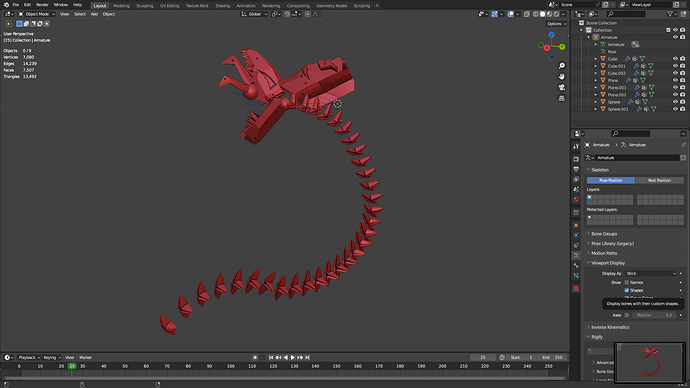Switch to the Shading workspace tab

pyautogui.click(x=222, y=6)
